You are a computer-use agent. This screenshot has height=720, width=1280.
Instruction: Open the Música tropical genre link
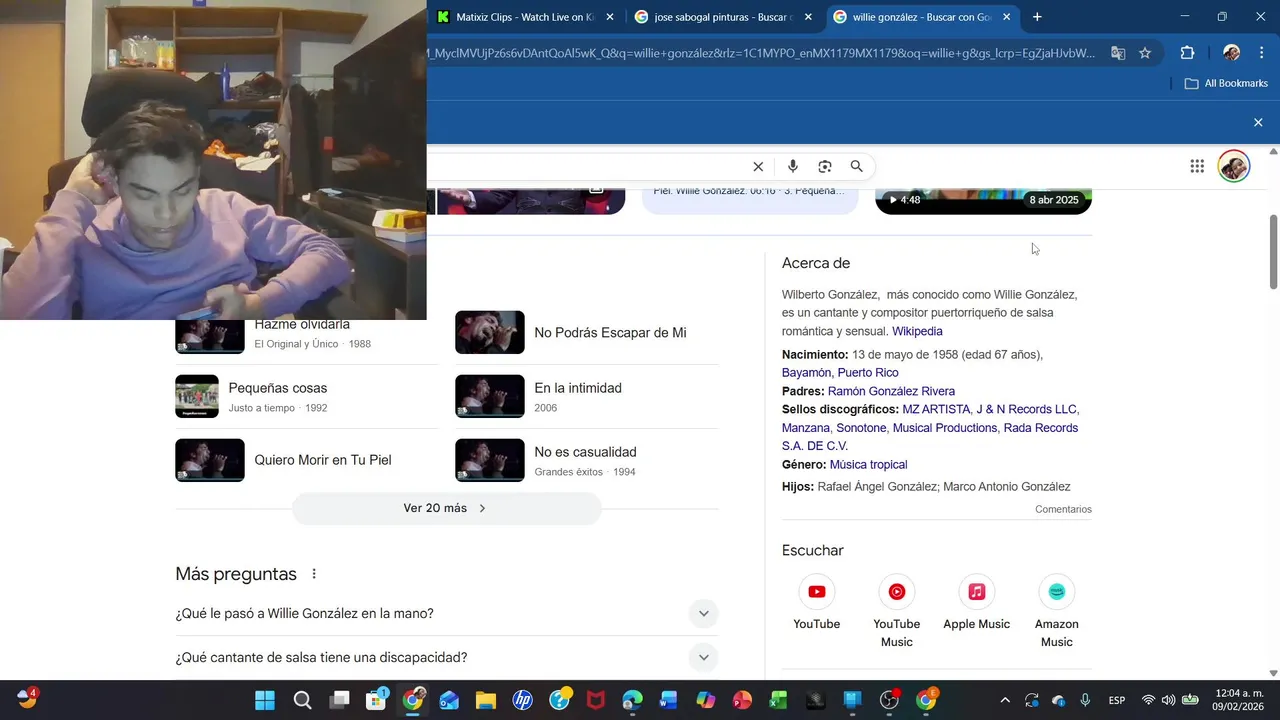[x=868, y=465]
